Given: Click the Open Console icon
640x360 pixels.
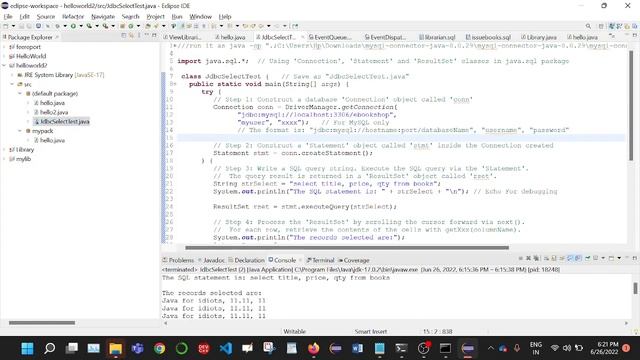Looking at the screenshot, I should 611,258.
